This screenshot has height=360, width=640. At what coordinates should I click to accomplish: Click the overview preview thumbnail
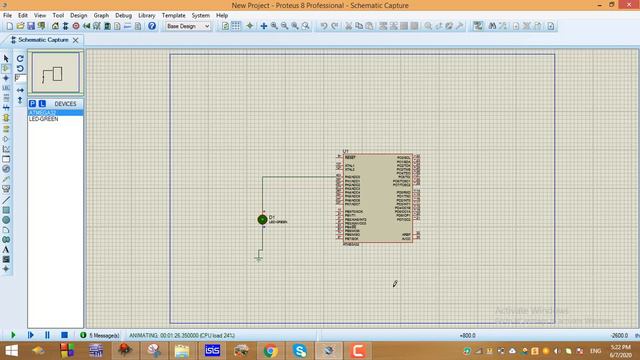tap(56, 72)
